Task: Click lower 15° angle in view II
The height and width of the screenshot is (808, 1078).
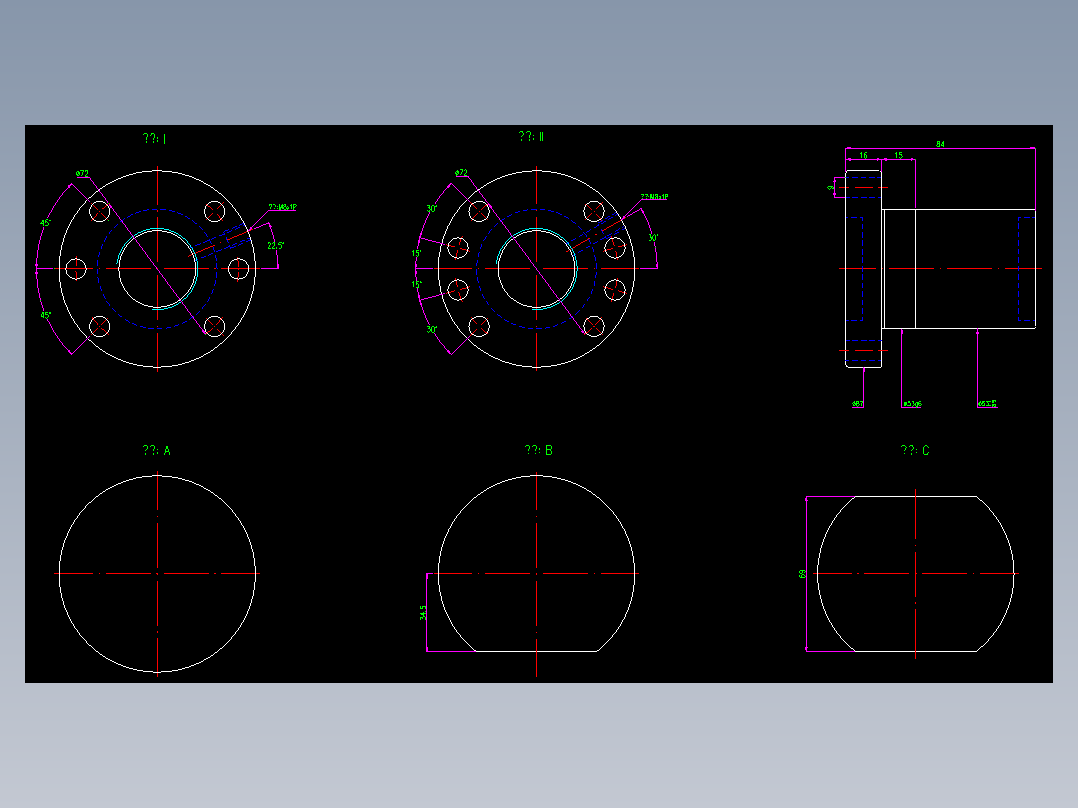Action: coord(417,284)
